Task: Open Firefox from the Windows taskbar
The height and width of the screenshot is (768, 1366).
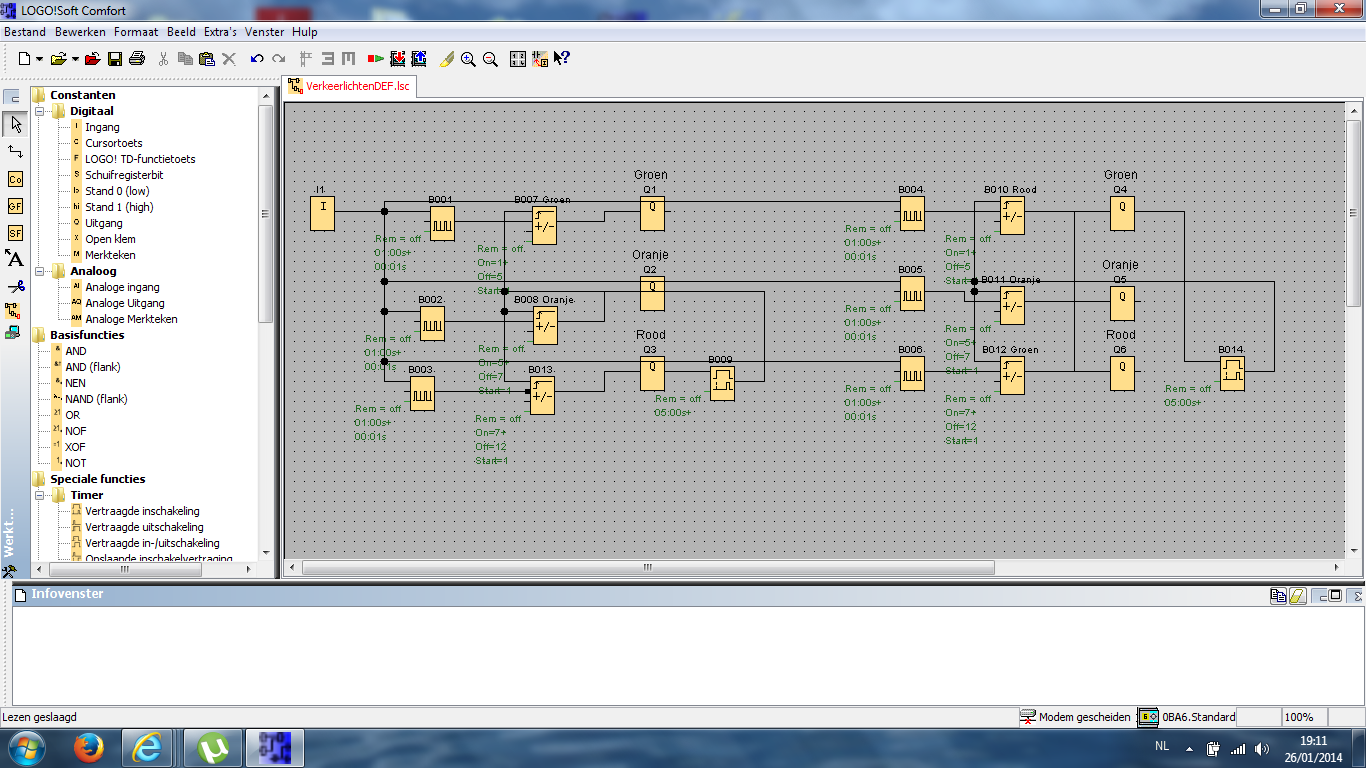Action: pyautogui.click(x=89, y=747)
